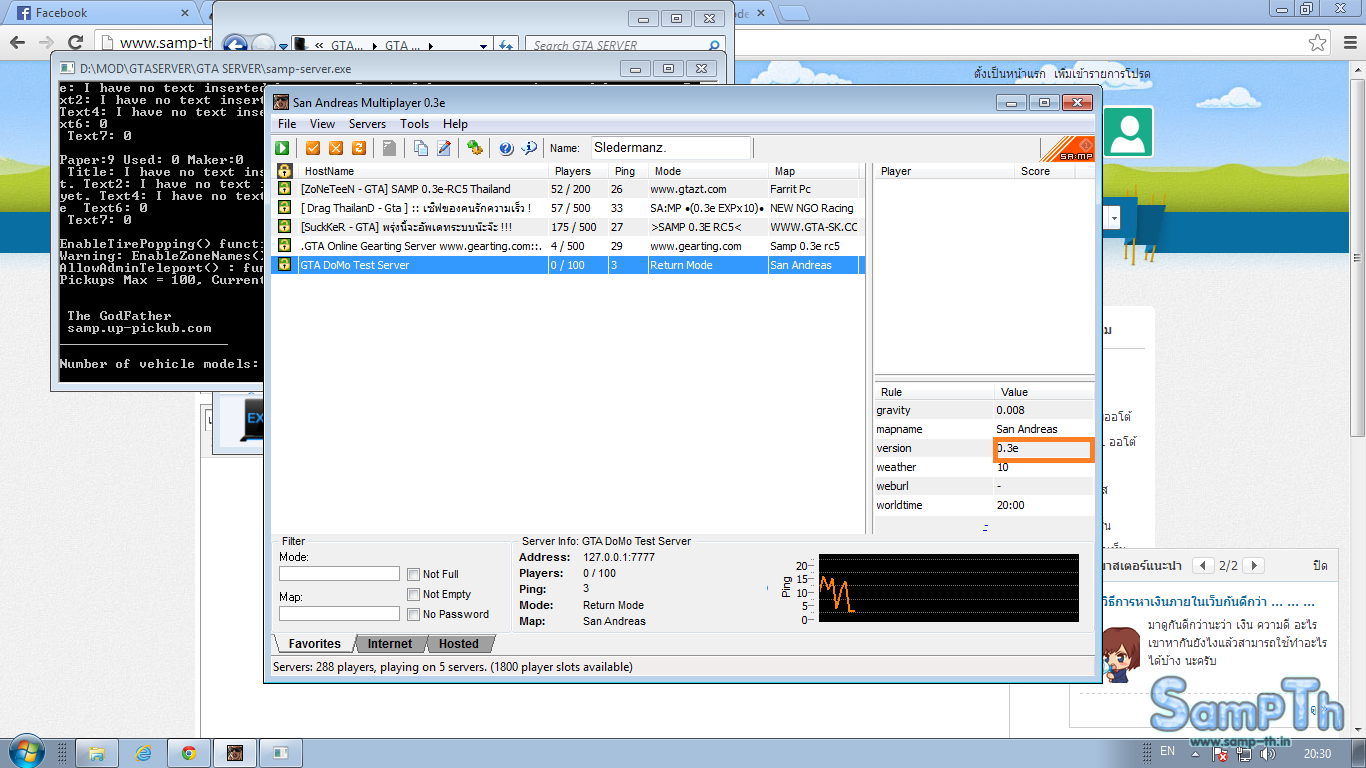Click the EN language indicator in taskbar

click(x=1168, y=751)
